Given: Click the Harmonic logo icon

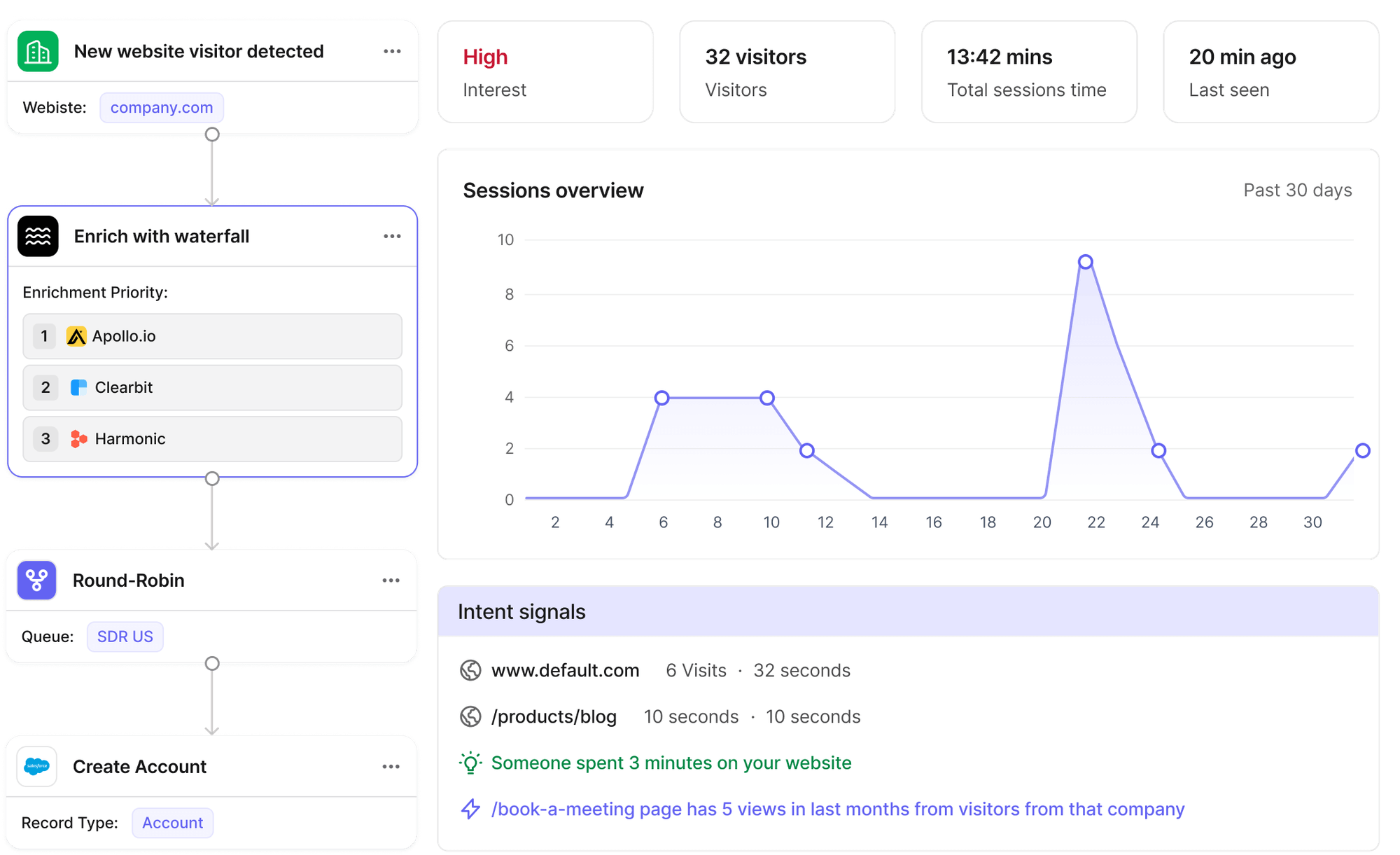Looking at the screenshot, I should point(78,439).
